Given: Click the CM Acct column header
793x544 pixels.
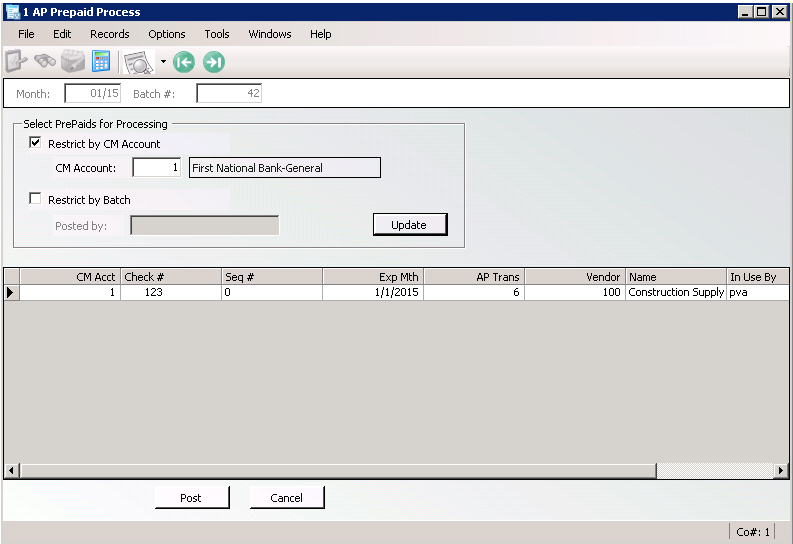Looking at the screenshot, I should (x=70, y=277).
